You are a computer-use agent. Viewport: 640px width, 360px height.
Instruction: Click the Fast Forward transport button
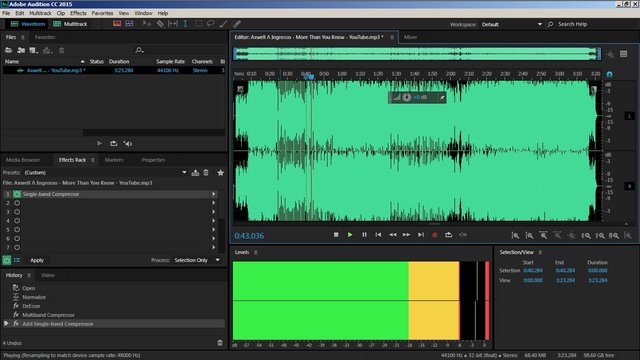(407, 235)
